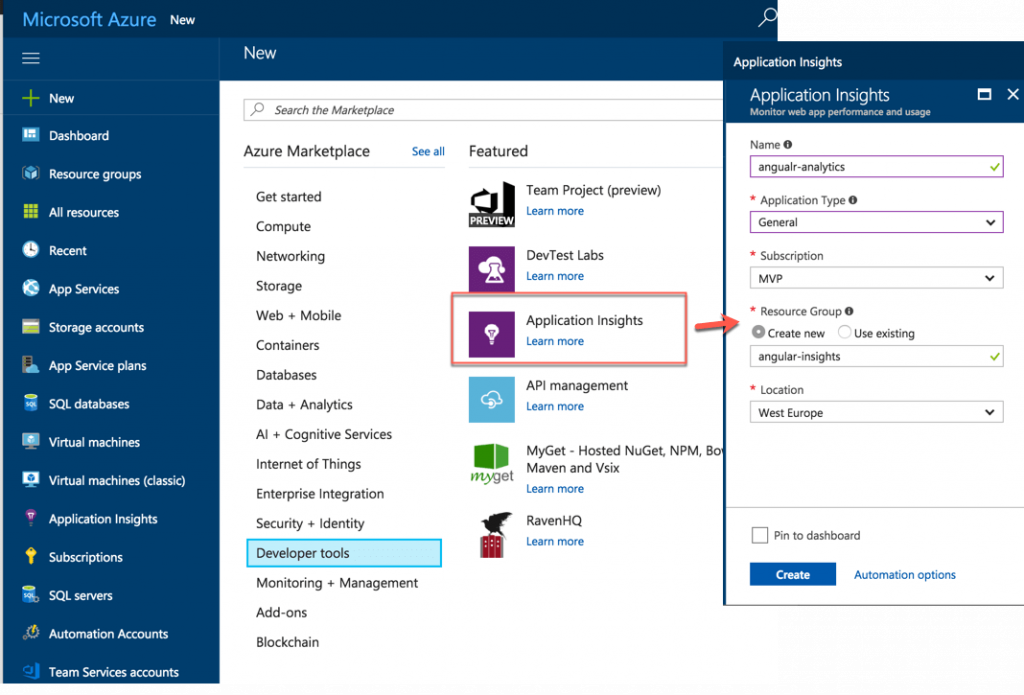The height and width of the screenshot is (695, 1024).
Task: Click Learn more under API management
Action: (x=555, y=406)
